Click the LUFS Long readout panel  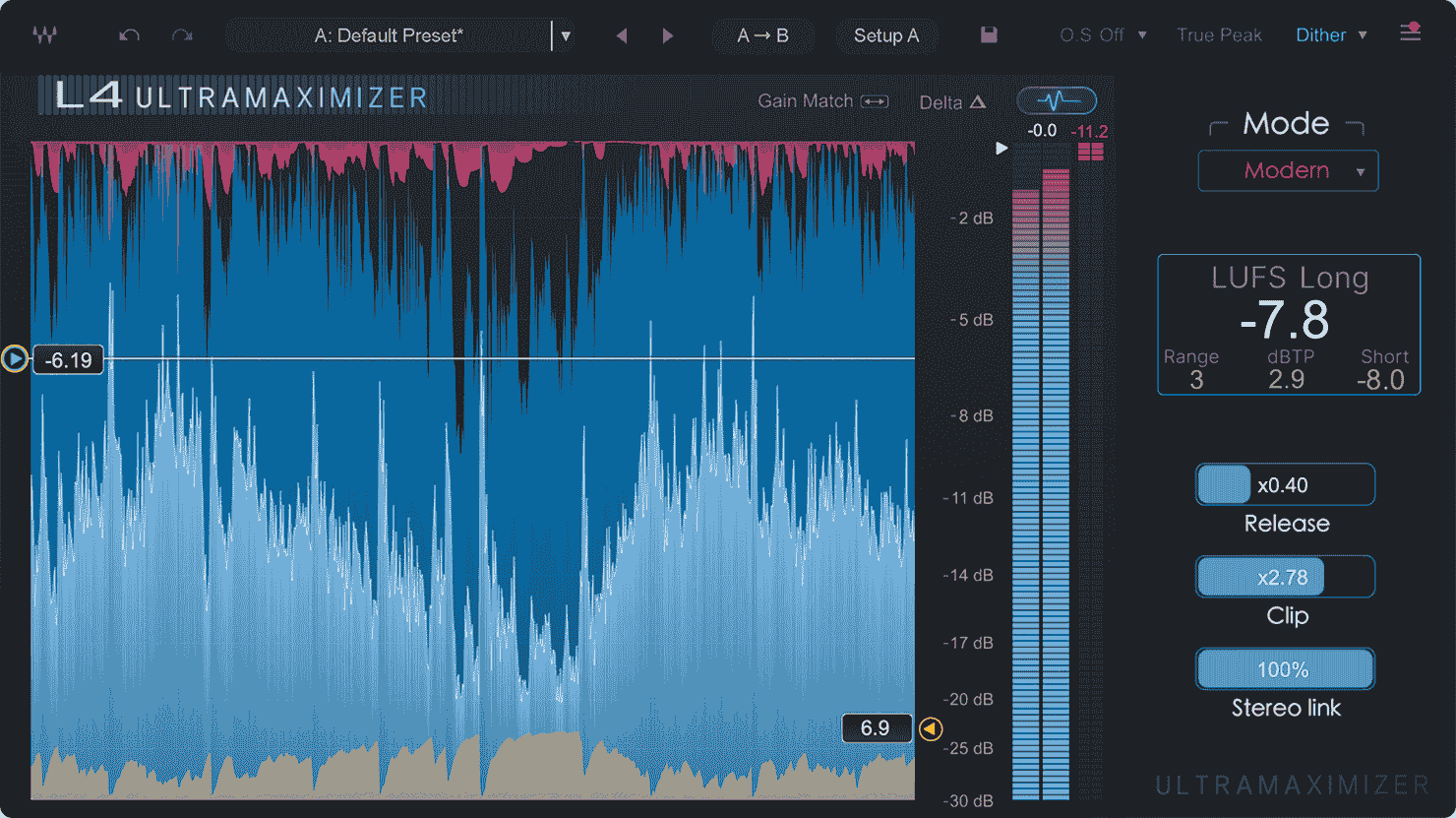(1289, 326)
